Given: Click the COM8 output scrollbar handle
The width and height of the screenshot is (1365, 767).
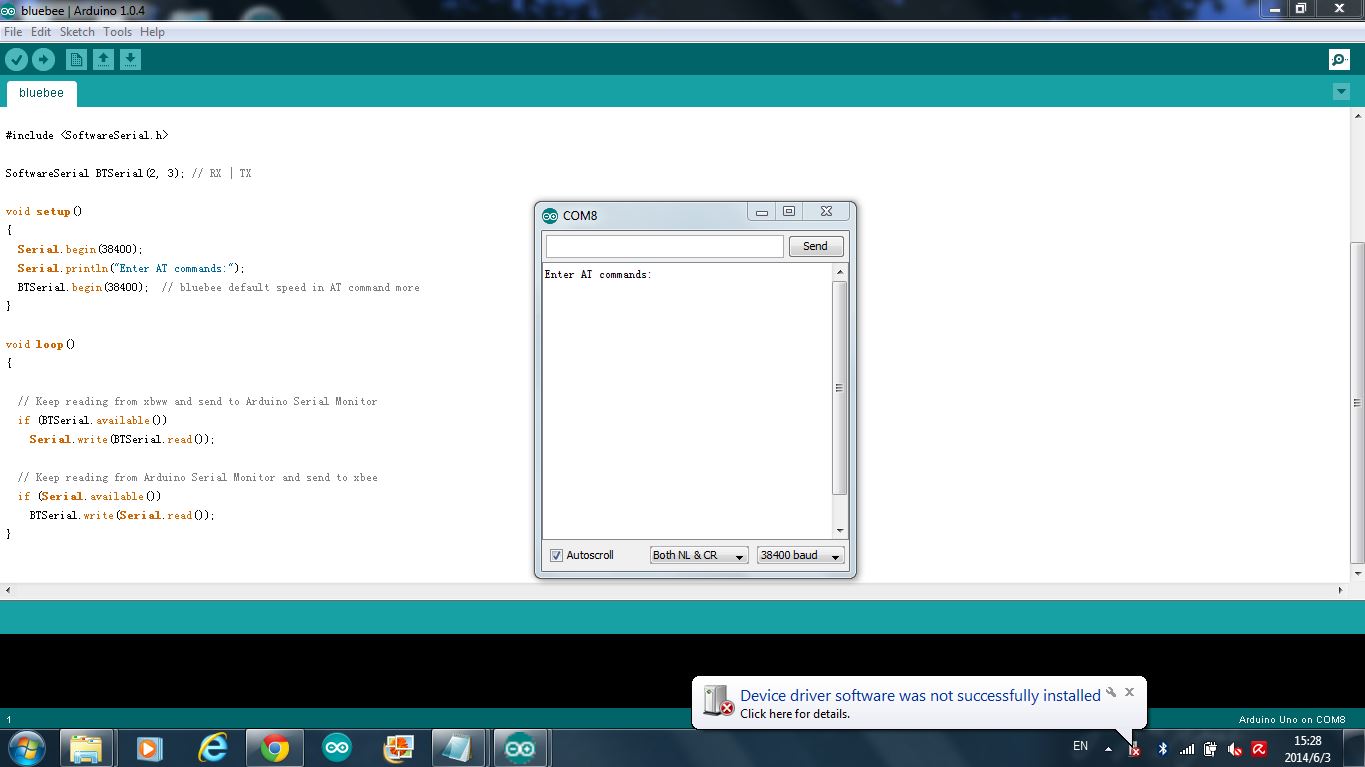Looking at the screenshot, I should [840, 388].
